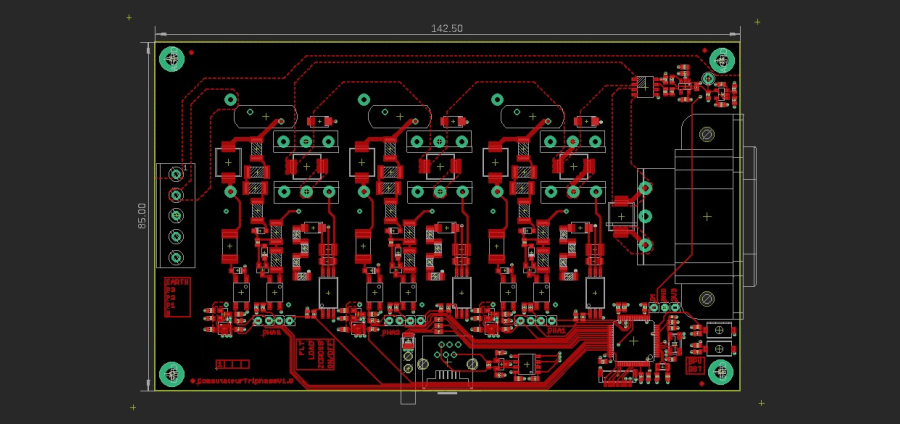The width and height of the screenshot is (900, 424).
Task: Click the top-left mounting hole
Action: tap(172, 58)
